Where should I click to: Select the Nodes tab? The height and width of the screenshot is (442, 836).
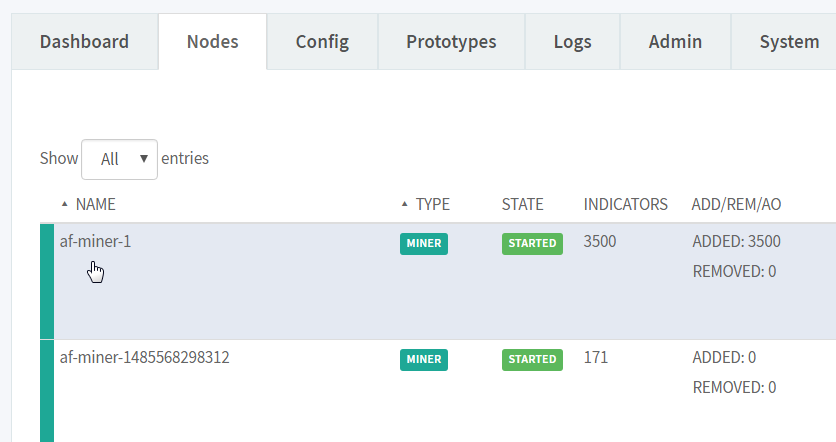pos(212,42)
